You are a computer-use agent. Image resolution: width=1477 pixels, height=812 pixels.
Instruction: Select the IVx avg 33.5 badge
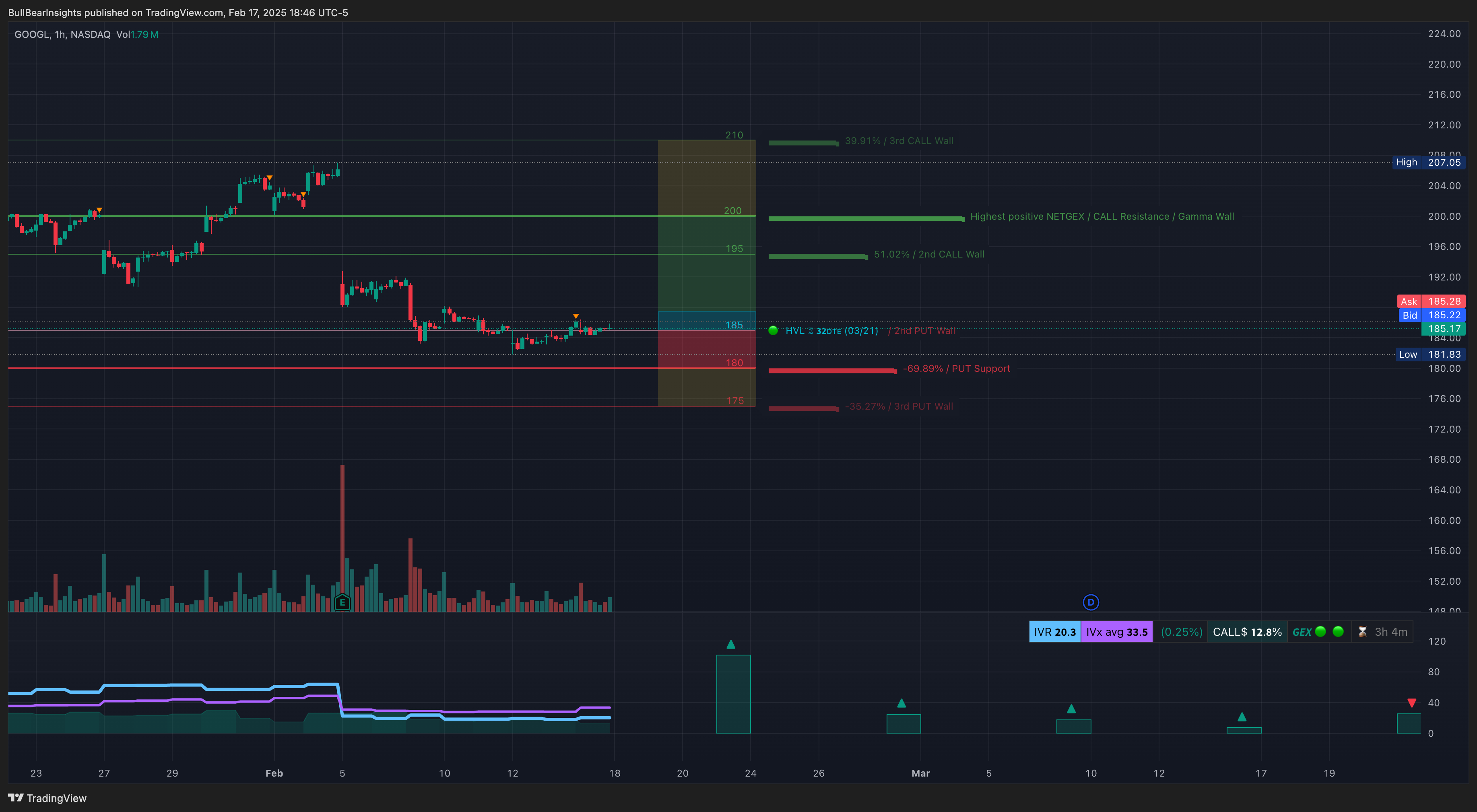1117,632
